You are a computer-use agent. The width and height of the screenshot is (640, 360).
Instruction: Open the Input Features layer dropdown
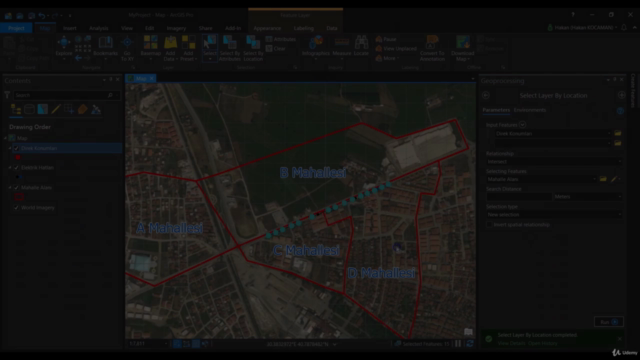click(x=553, y=133)
